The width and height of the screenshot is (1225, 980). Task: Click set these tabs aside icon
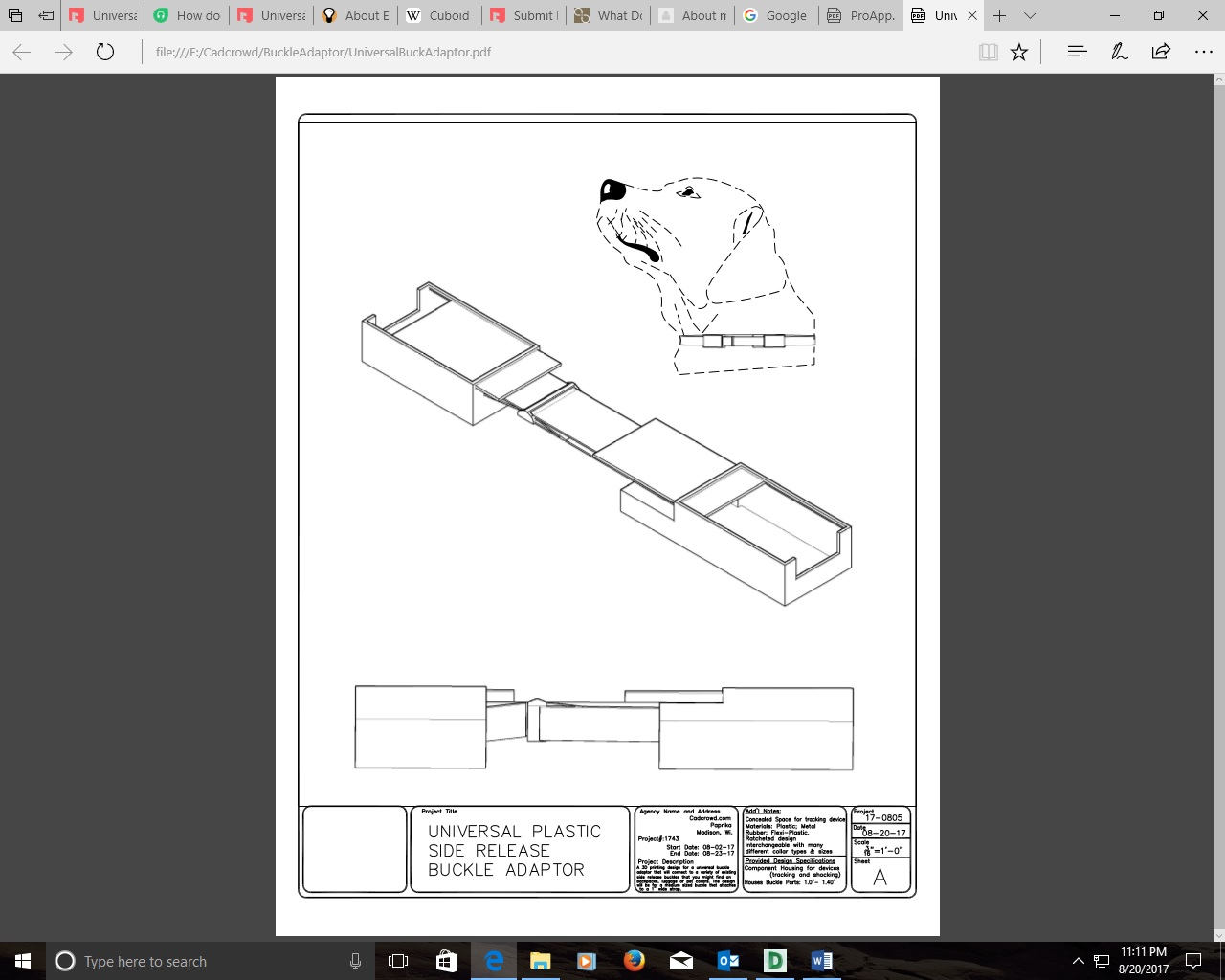click(46, 15)
